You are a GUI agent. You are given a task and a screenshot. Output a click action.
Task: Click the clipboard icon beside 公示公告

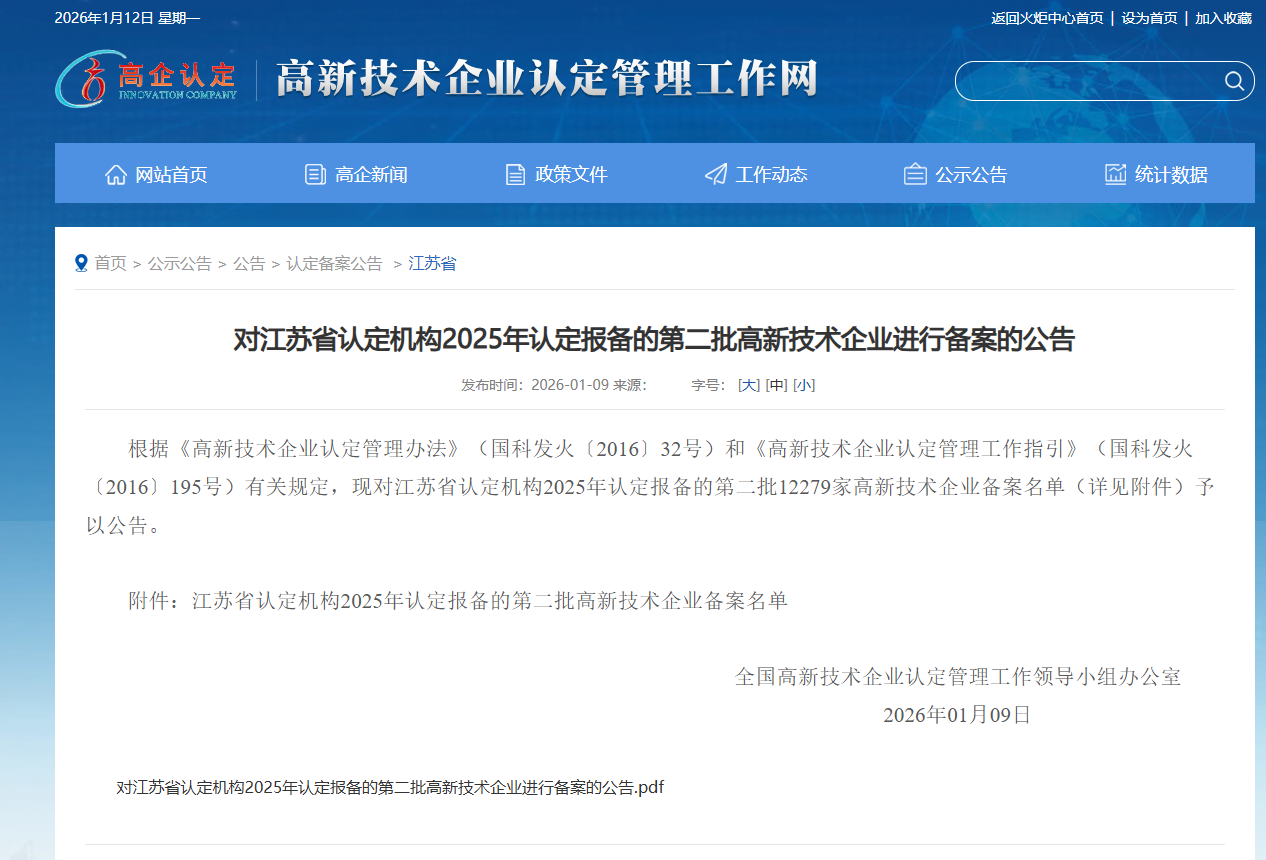pos(914,173)
